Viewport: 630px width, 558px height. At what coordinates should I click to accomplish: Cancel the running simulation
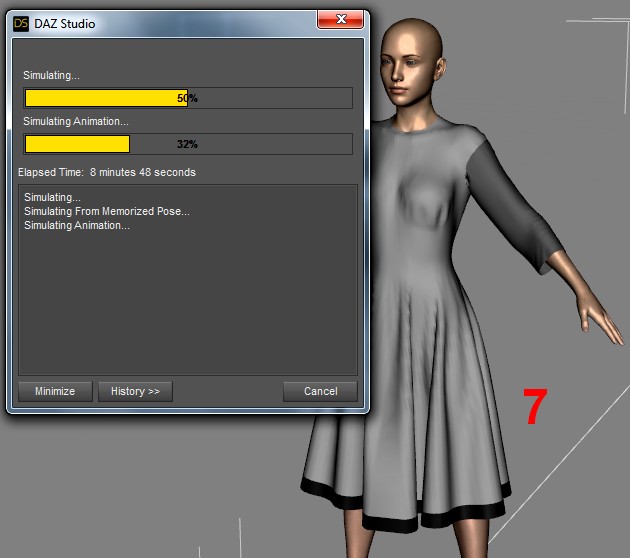(320, 391)
